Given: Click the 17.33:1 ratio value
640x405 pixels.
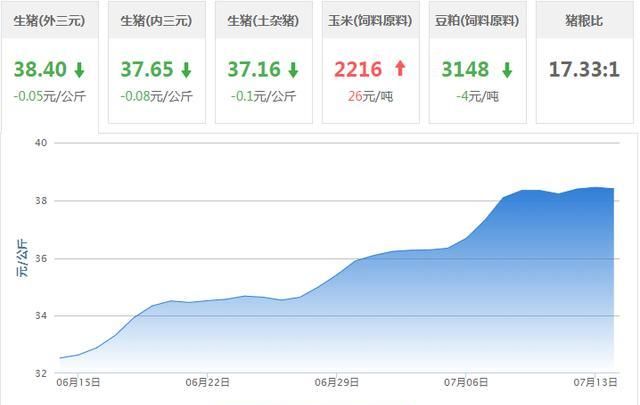Looking at the screenshot, I should [584, 69].
